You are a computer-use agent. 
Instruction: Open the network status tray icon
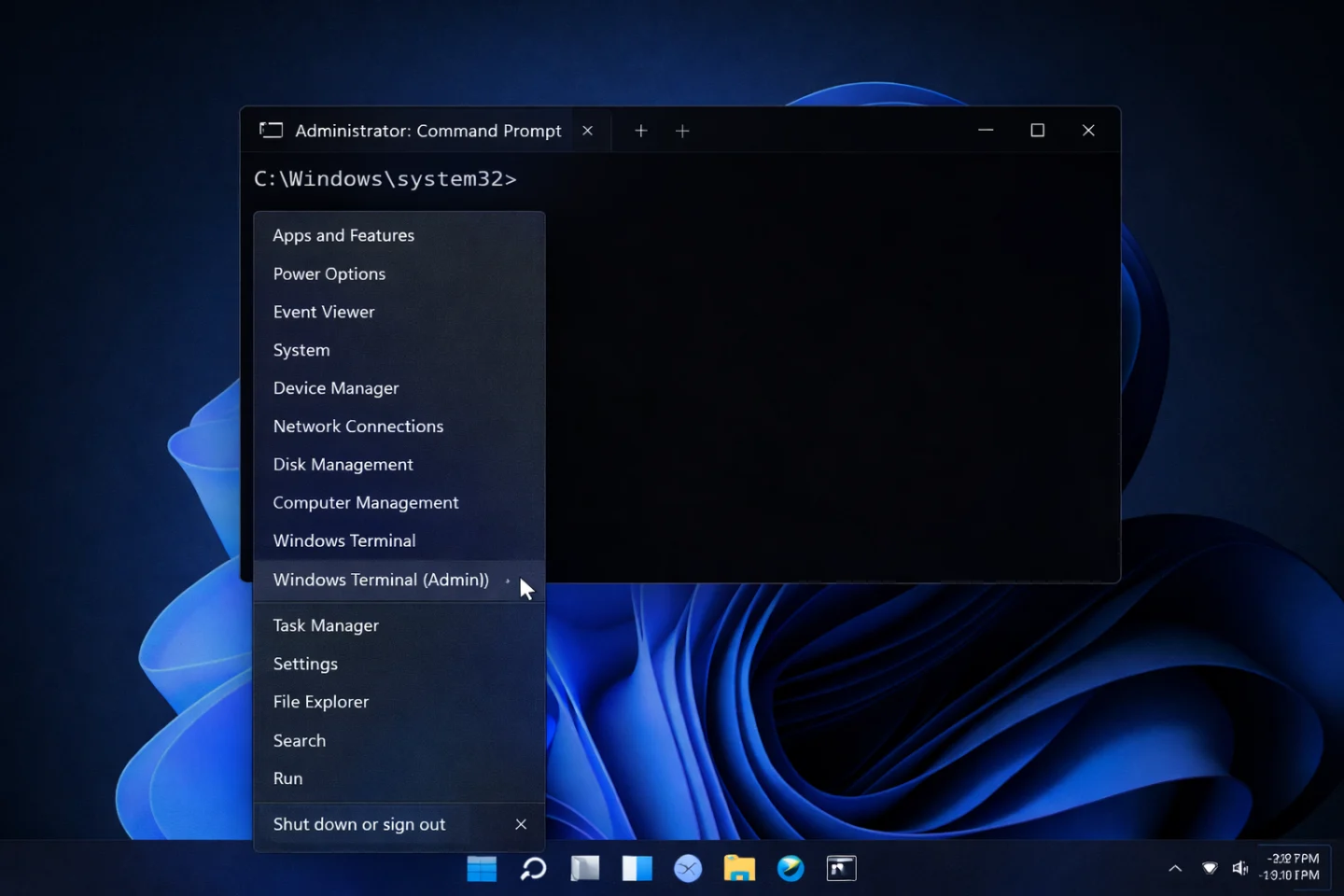[1210, 868]
